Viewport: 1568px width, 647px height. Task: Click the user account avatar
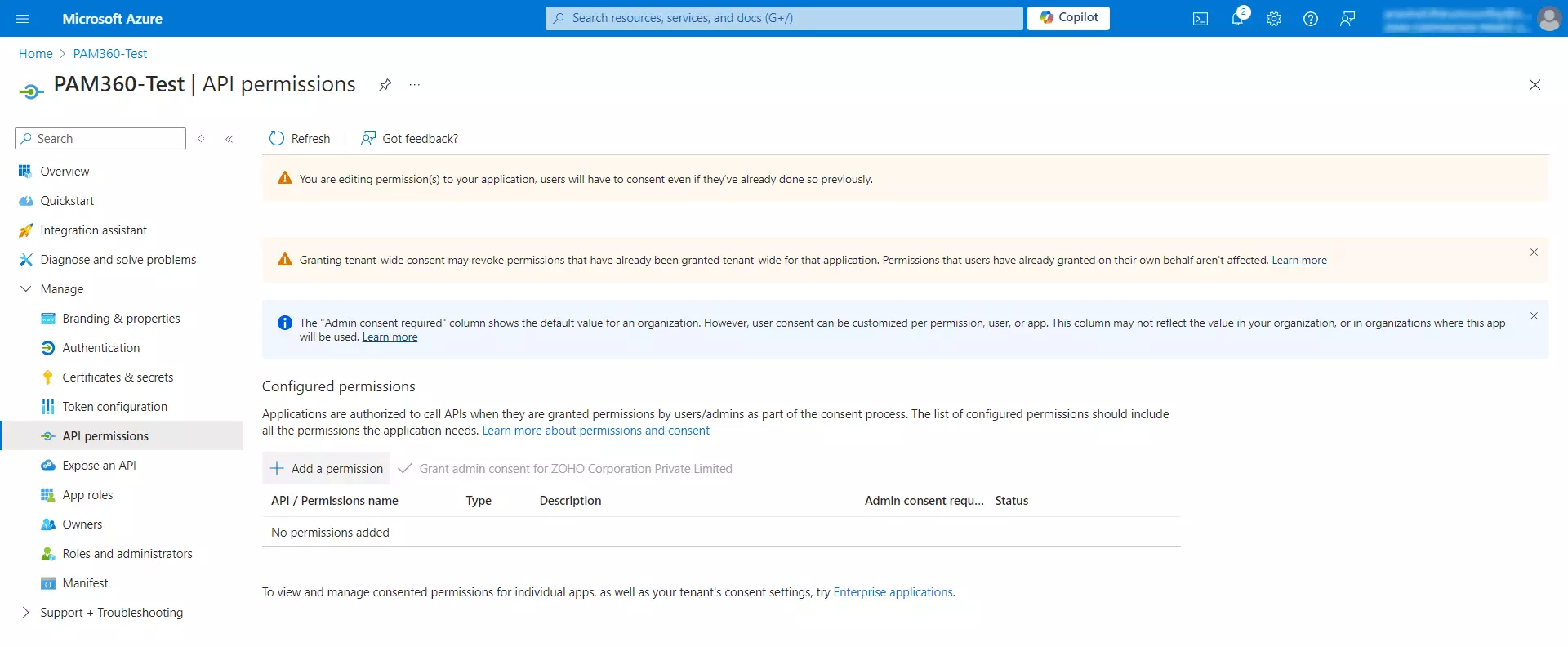coord(1549,18)
